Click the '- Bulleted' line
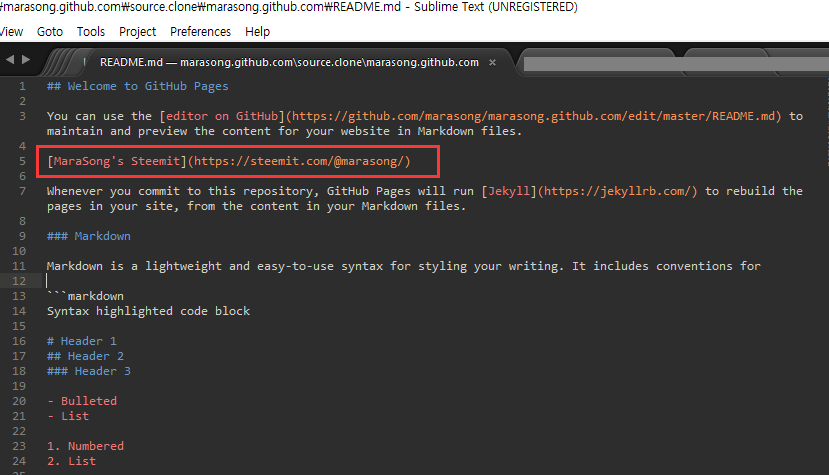 (x=82, y=401)
